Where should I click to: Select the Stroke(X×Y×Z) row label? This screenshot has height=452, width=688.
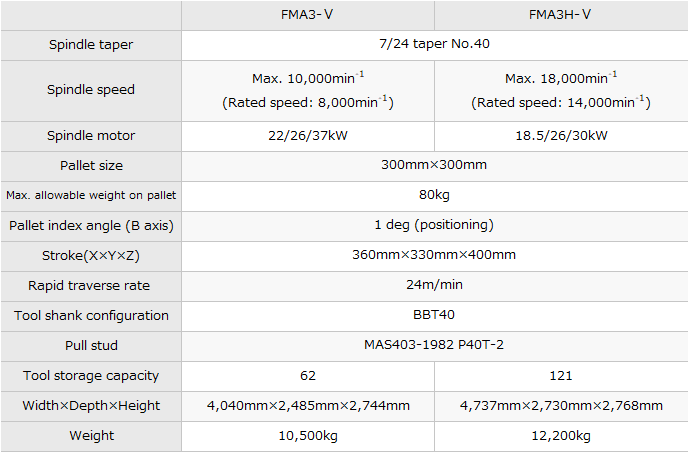pyautogui.click(x=90, y=255)
